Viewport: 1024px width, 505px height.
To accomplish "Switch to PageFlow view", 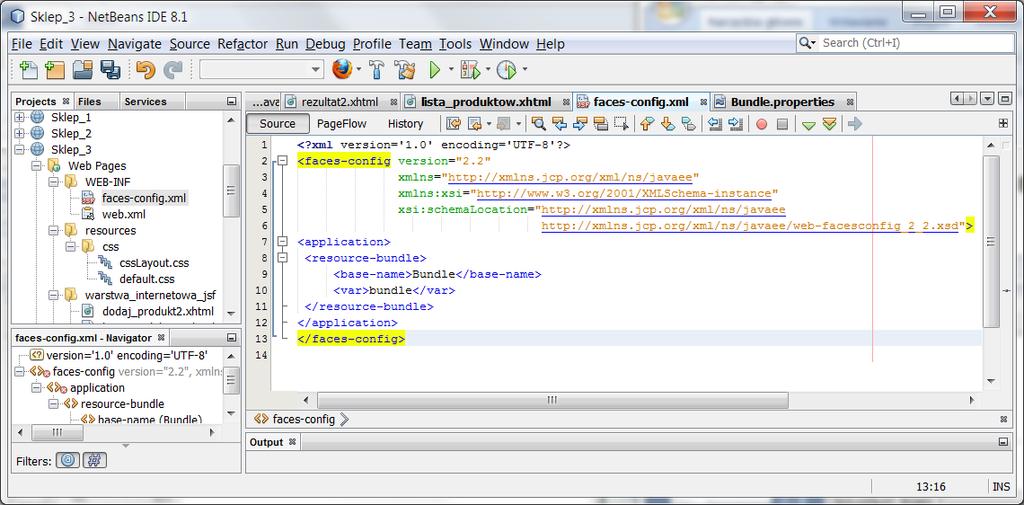I will pos(342,123).
